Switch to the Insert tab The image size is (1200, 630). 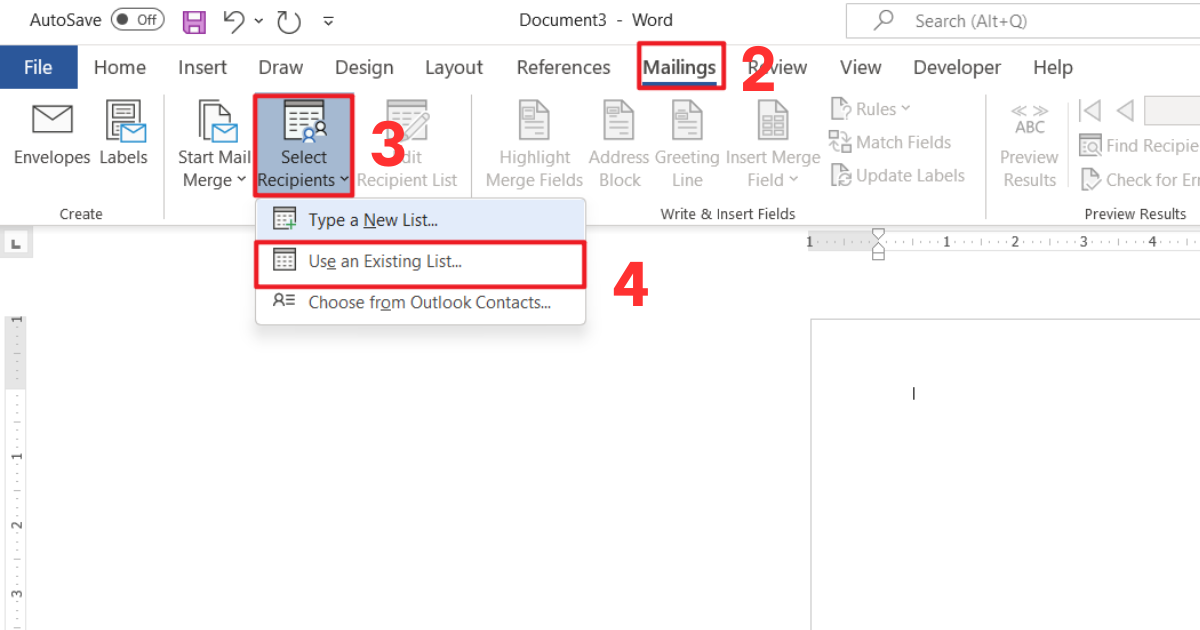[x=202, y=67]
